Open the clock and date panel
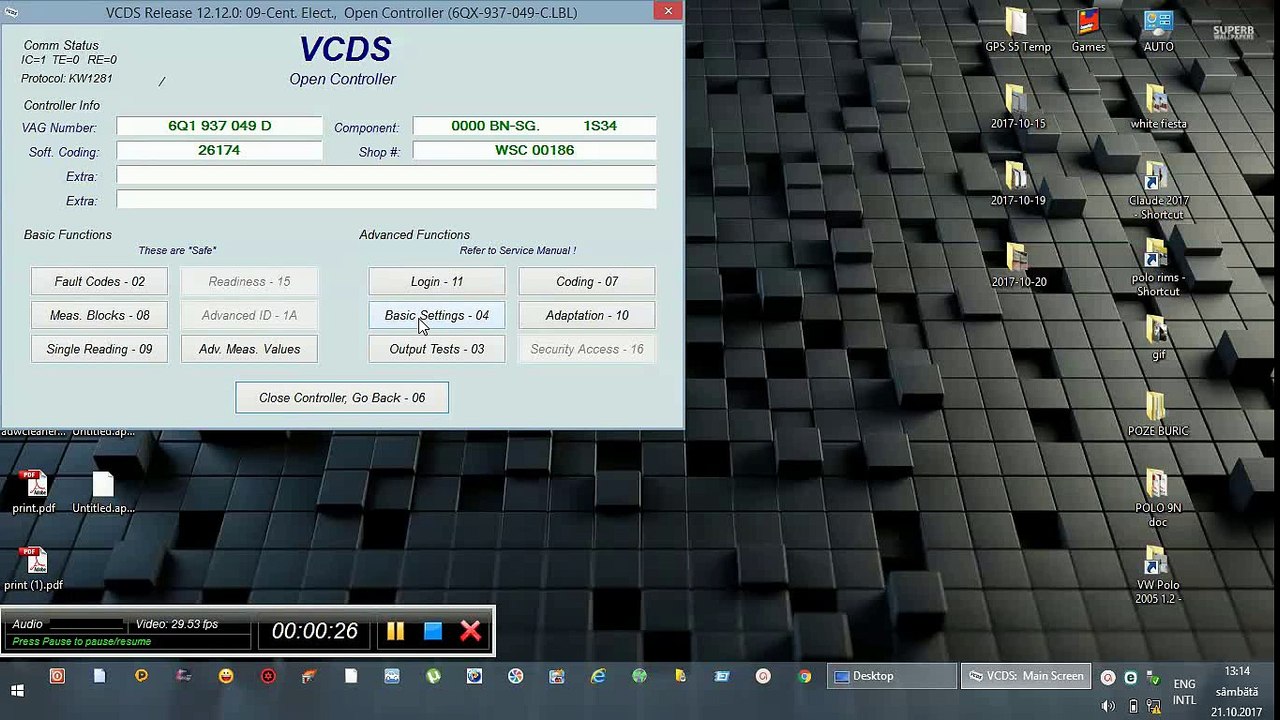Screen dimensions: 1280x720 pos(1237,691)
